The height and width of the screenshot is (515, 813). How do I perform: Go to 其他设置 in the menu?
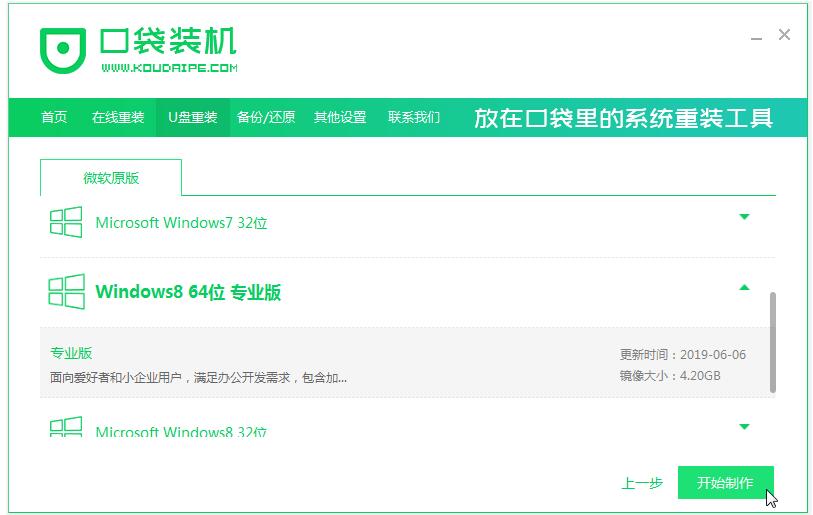pyautogui.click(x=340, y=117)
